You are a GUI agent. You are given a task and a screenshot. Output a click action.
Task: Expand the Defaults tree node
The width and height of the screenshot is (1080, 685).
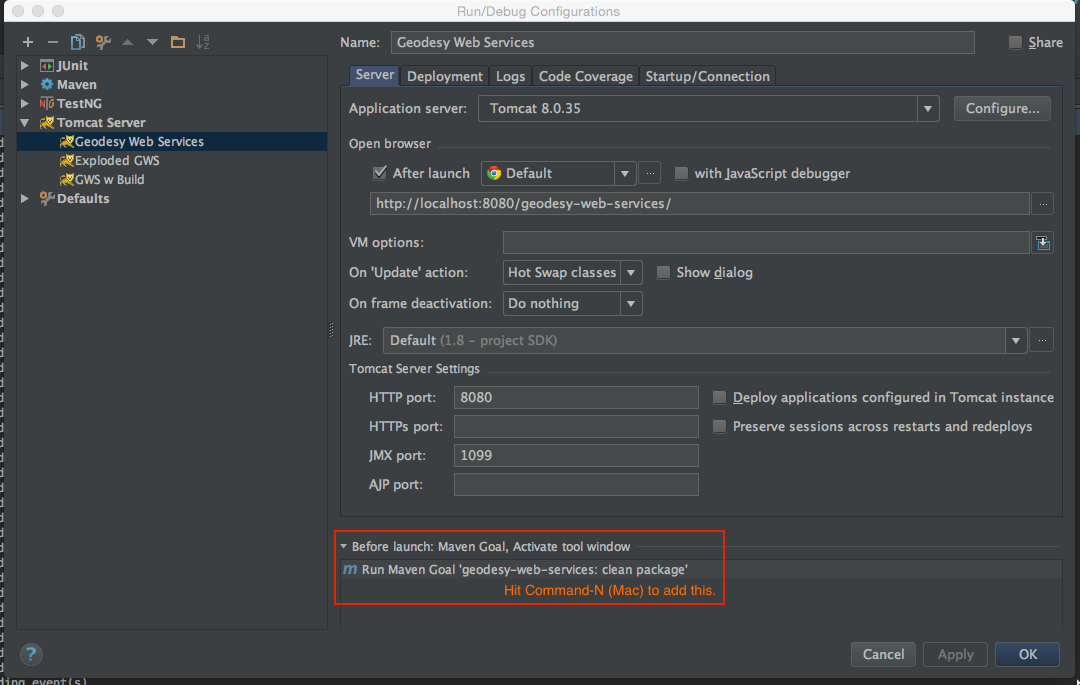click(25, 198)
